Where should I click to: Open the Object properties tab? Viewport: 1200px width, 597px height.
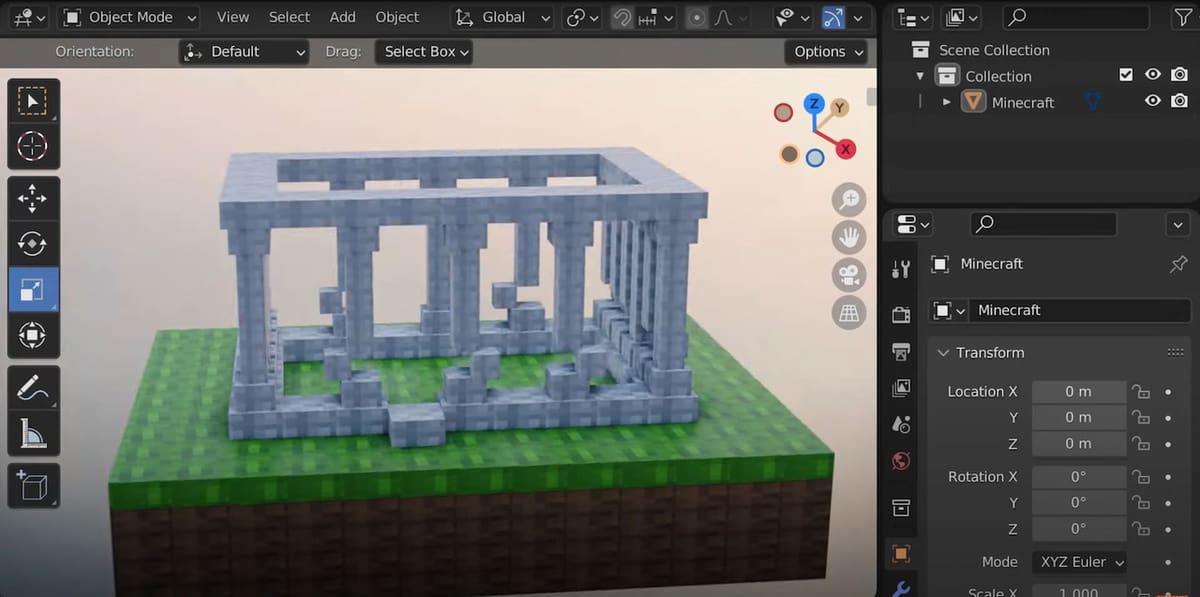point(901,553)
